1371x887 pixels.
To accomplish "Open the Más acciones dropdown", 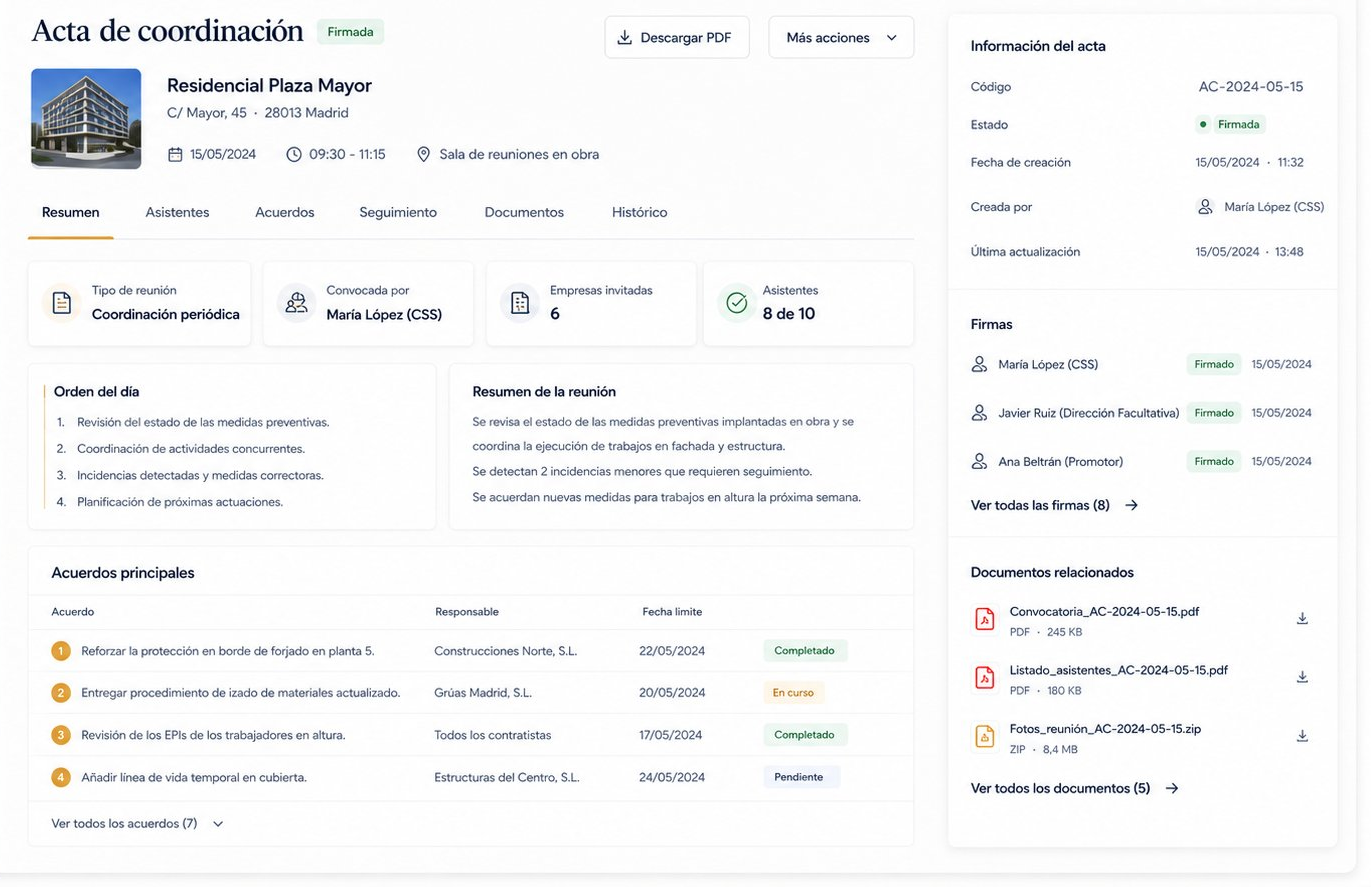I will point(841,38).
